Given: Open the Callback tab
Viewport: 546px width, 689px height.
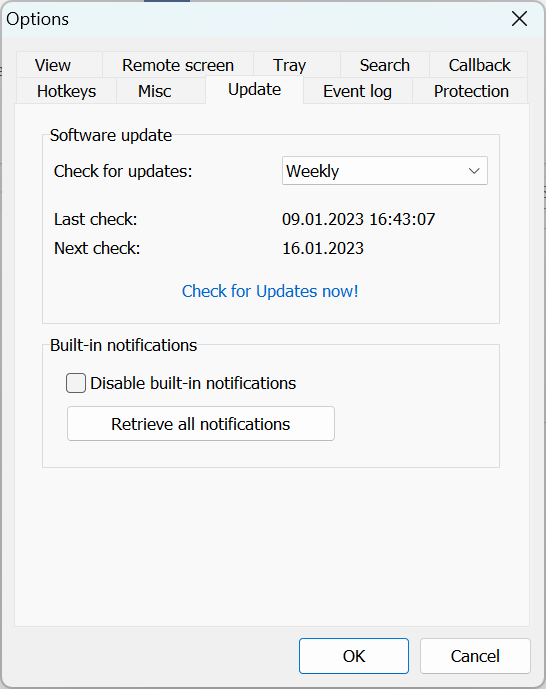Looking at the screenshot, I should [x=479, y=65].
